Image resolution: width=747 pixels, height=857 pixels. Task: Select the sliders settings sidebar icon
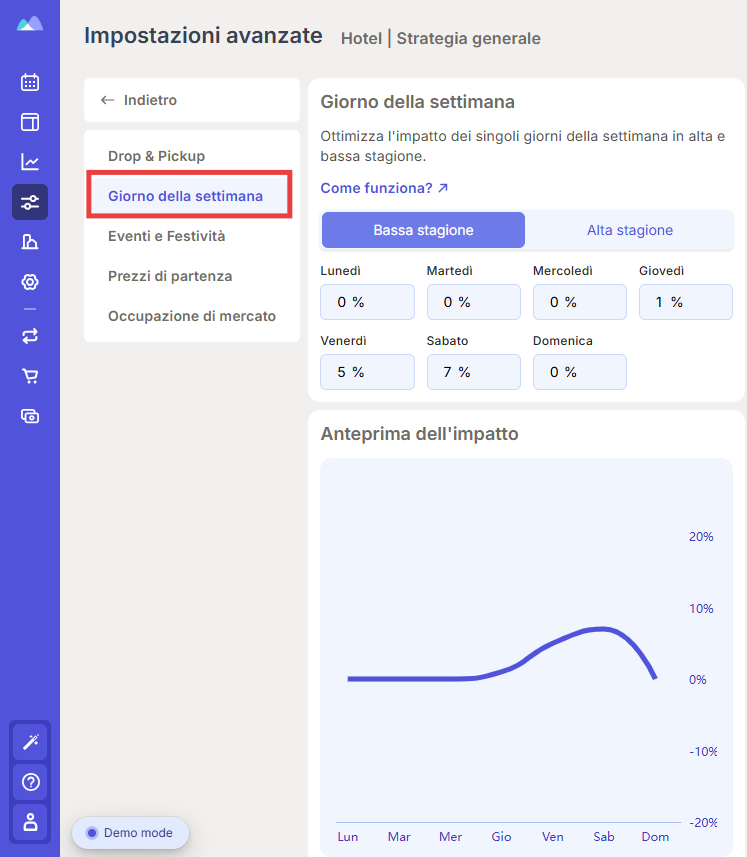30,202
